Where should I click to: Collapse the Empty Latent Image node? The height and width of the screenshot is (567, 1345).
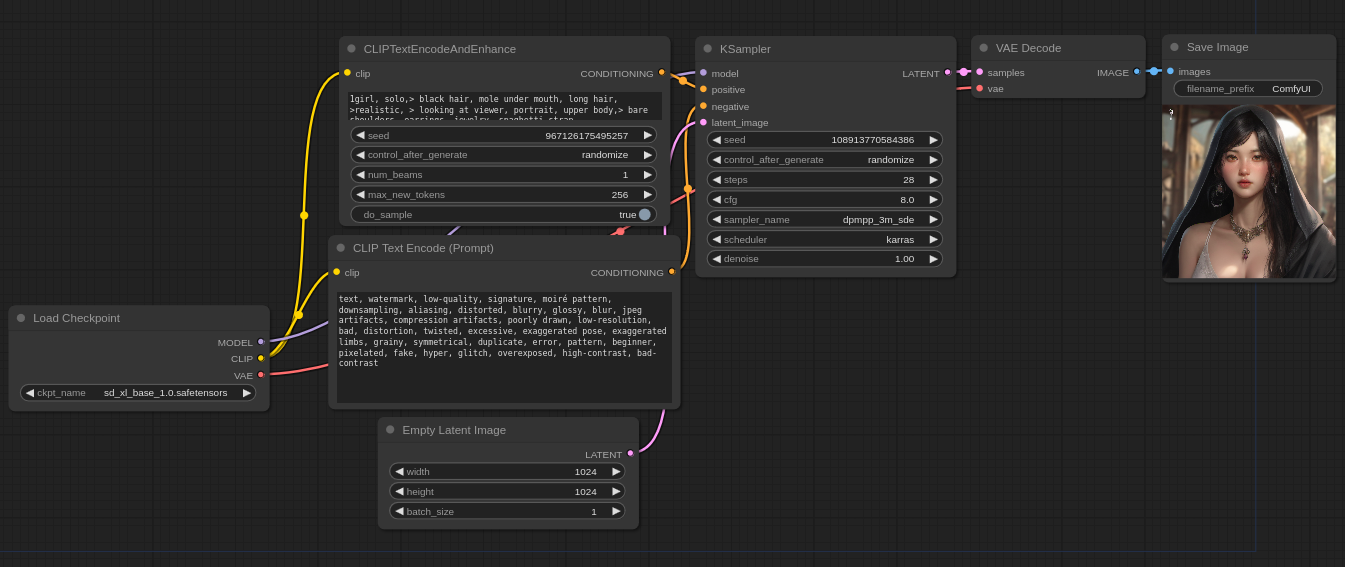tap(390, 430)
